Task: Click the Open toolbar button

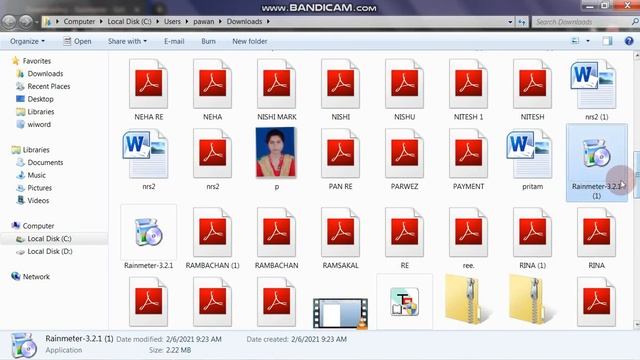Action: click(77, 41)
